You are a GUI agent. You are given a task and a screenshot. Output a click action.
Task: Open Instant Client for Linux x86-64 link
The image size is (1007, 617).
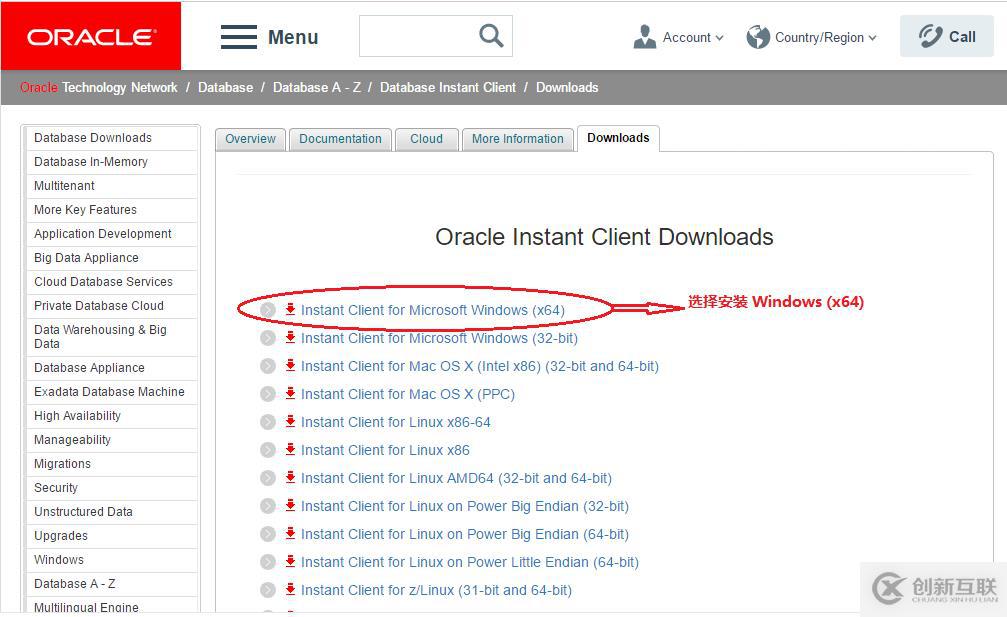[x=396, y=422]
